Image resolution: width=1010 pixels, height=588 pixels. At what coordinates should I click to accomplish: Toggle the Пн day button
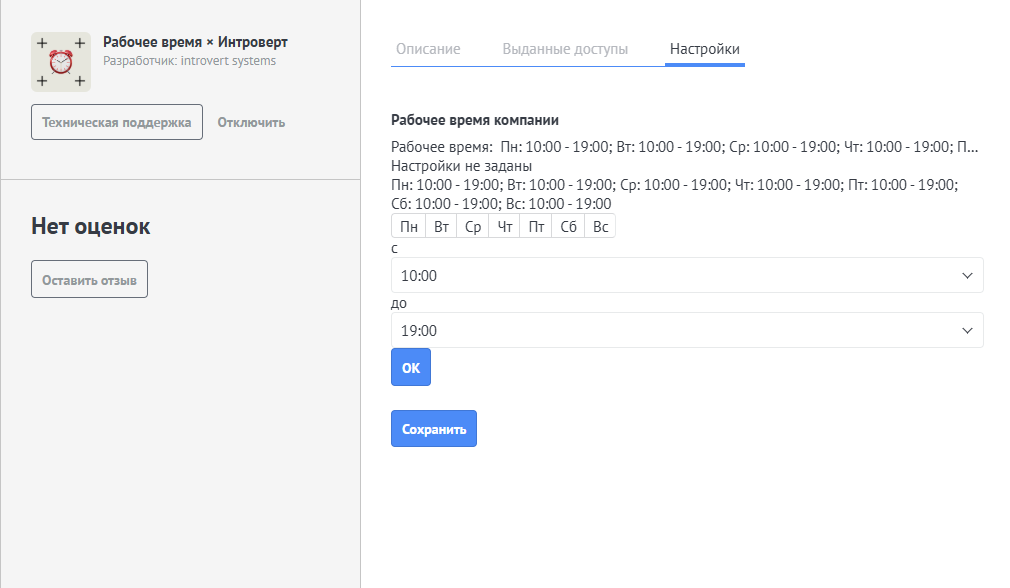408,227
